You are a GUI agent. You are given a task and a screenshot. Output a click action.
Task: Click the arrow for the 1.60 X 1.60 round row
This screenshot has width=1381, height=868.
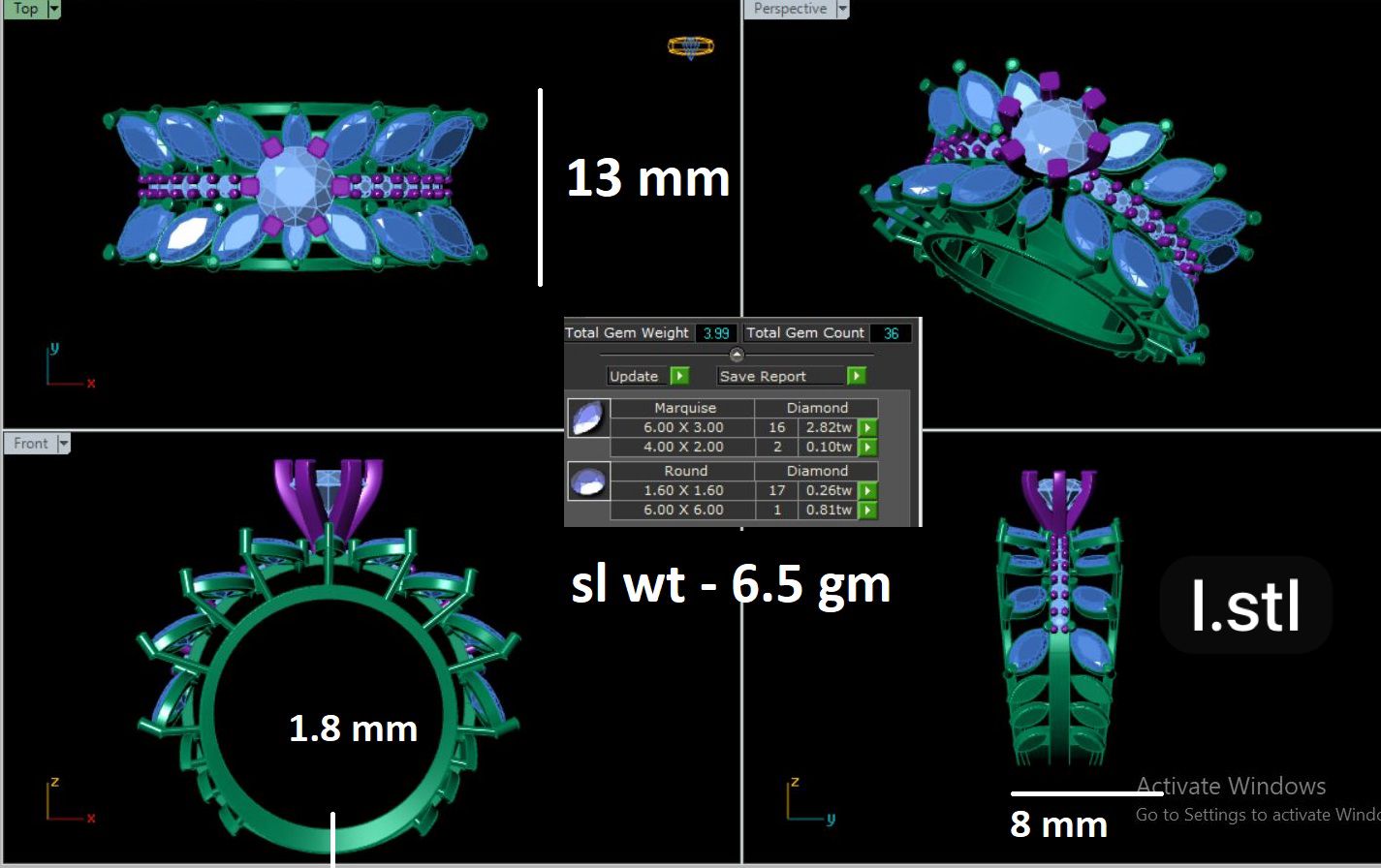(x=867, y=491)
